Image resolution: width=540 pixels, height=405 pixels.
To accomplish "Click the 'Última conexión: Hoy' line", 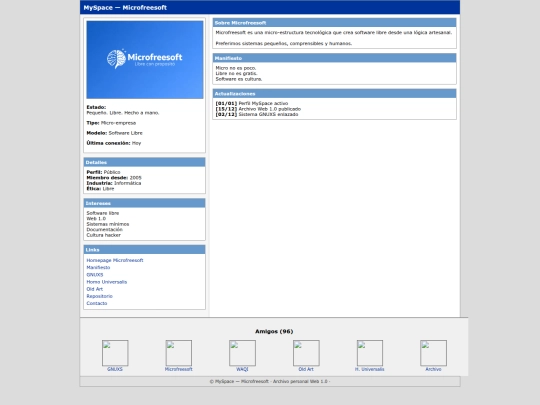I will [x=114, y=143].
